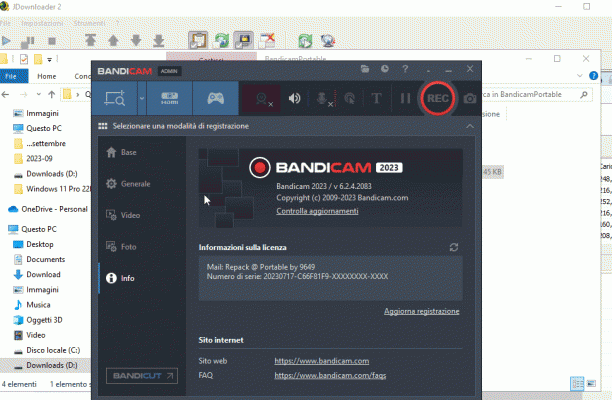The width and height of the screenshot is (612, 400).
Task: Click Aggiorna registrazione link
Action: [x=422, y=311]
